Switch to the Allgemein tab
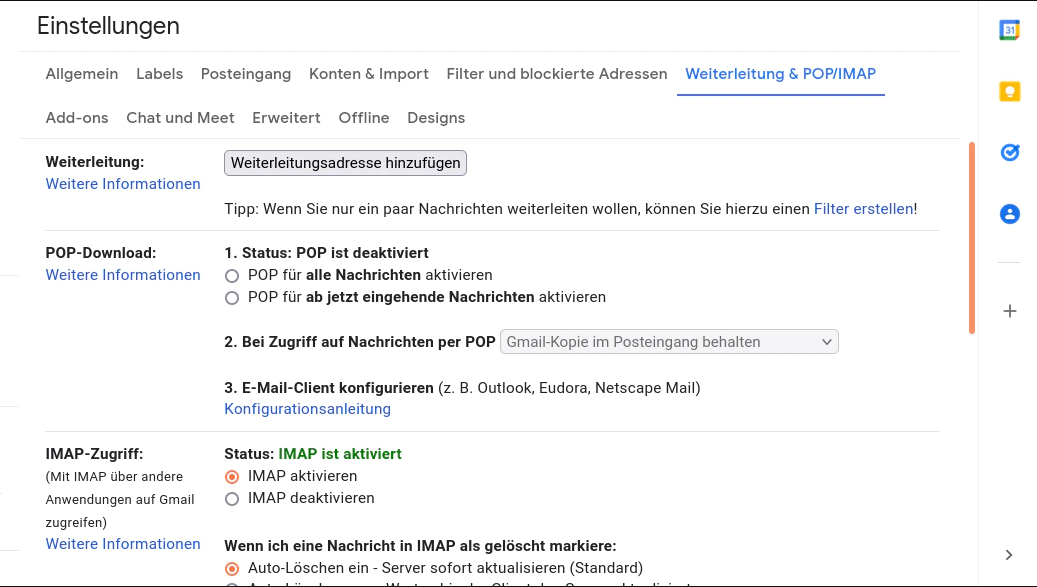 tap(82, 74)
